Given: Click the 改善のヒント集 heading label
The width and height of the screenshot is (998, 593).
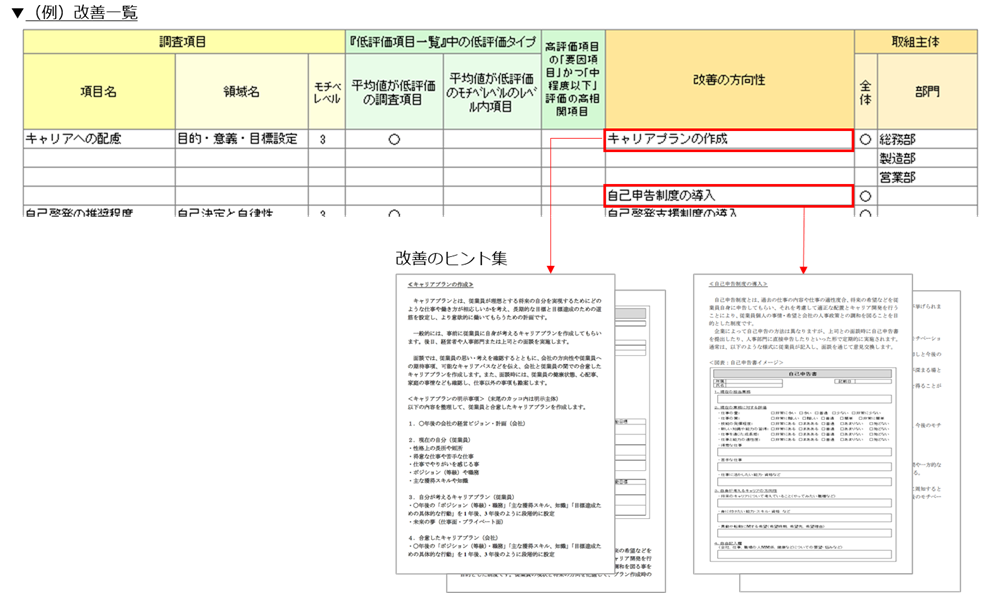Looking at the screenshot, I should (450, 258).
